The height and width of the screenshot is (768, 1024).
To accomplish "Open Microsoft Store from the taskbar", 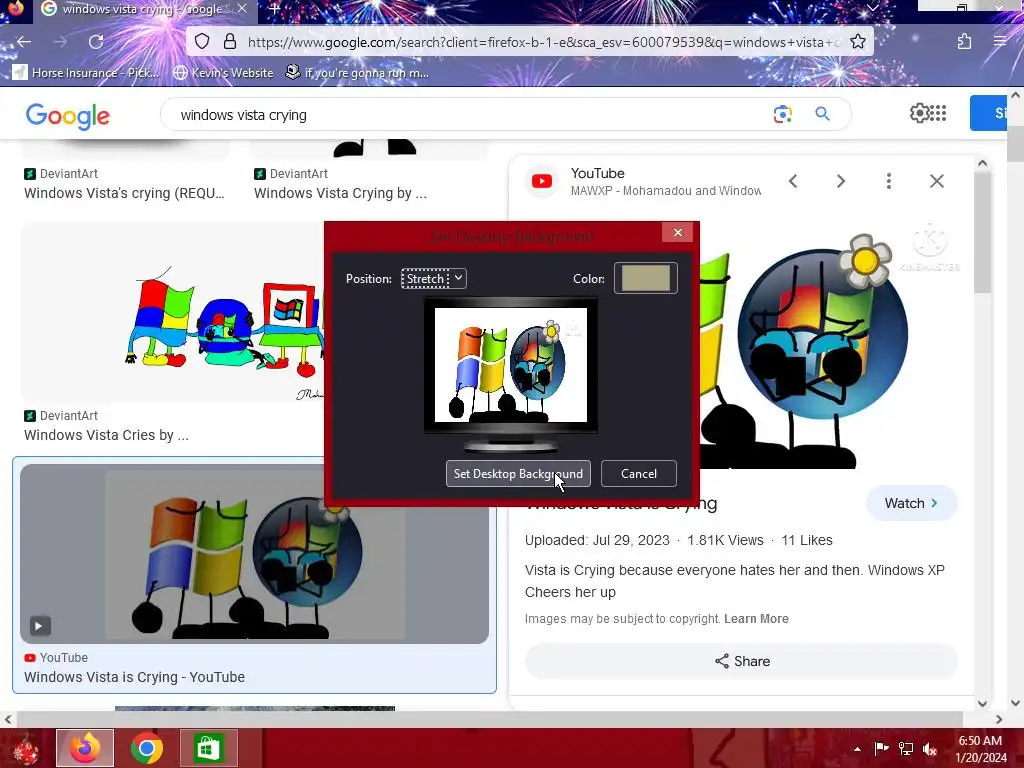I will point(208,748).
